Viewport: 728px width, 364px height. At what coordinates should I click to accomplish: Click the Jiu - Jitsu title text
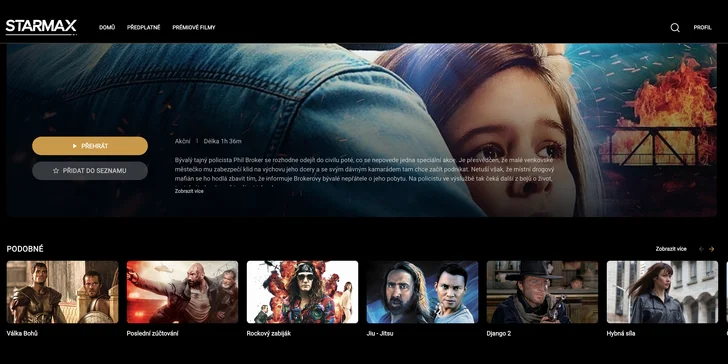[x=380, y=333]
